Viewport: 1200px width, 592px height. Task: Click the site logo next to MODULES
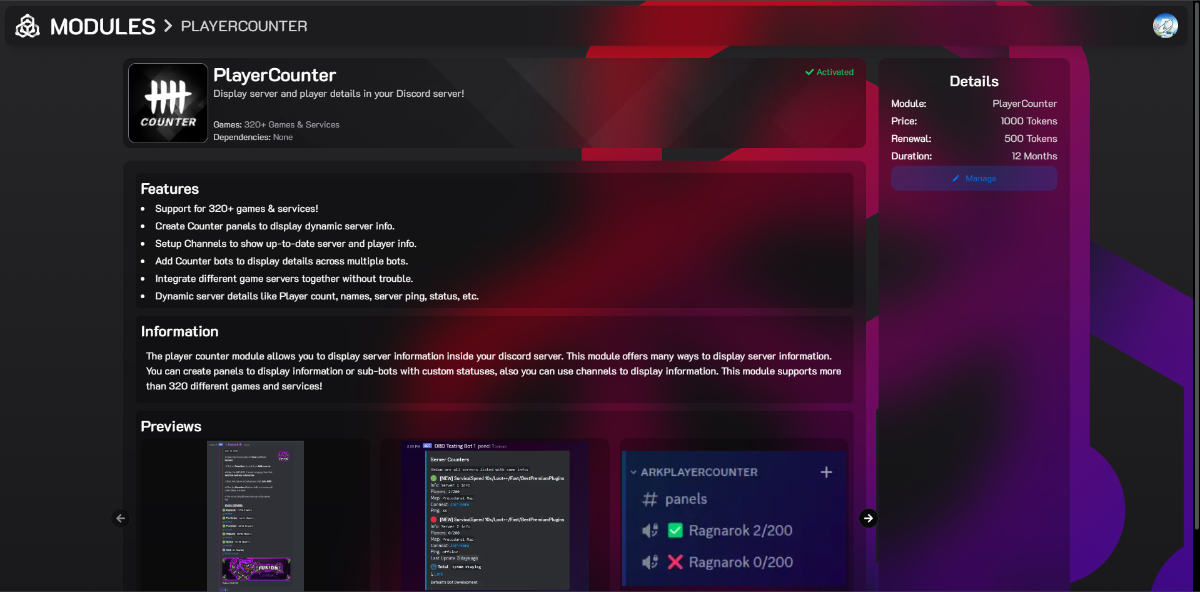tap(27, 26)
